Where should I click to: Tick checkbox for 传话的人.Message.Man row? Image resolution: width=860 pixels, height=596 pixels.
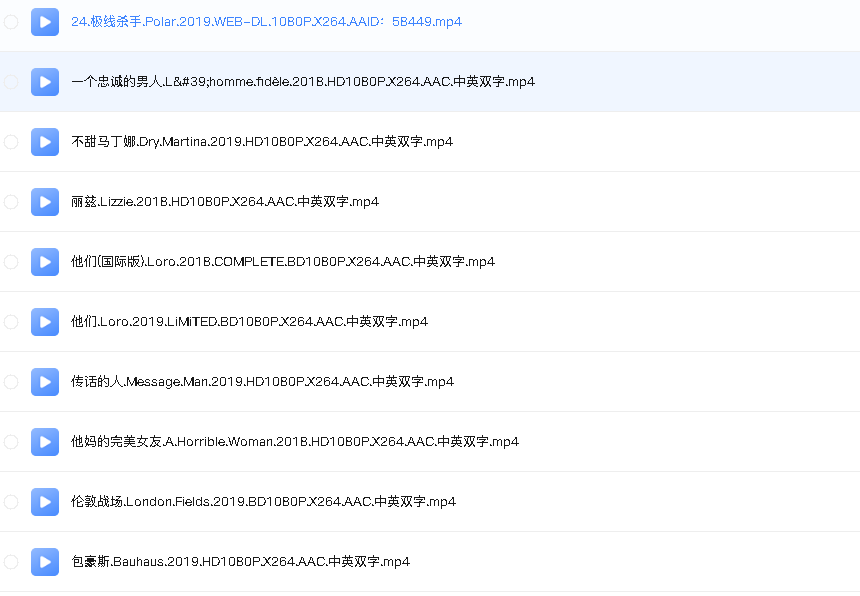click(11, 382)
